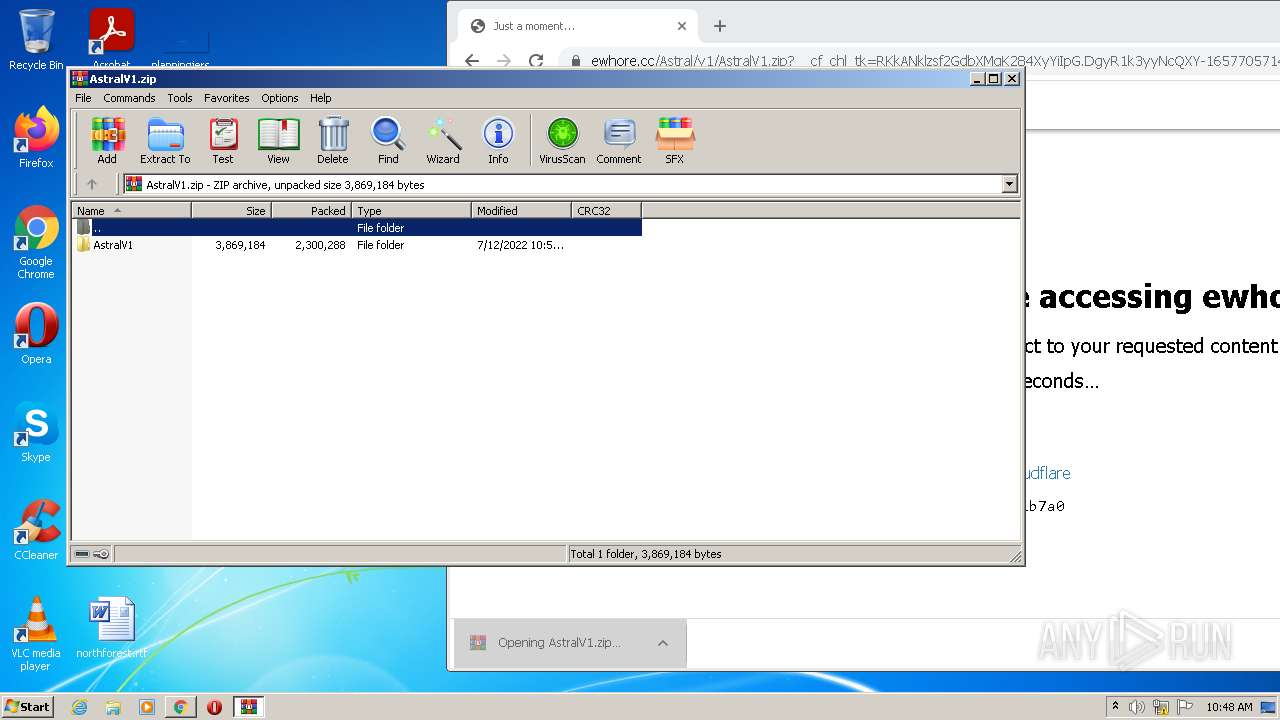
Task: Open Skype desktop shortcut
Action: (36, 432)
